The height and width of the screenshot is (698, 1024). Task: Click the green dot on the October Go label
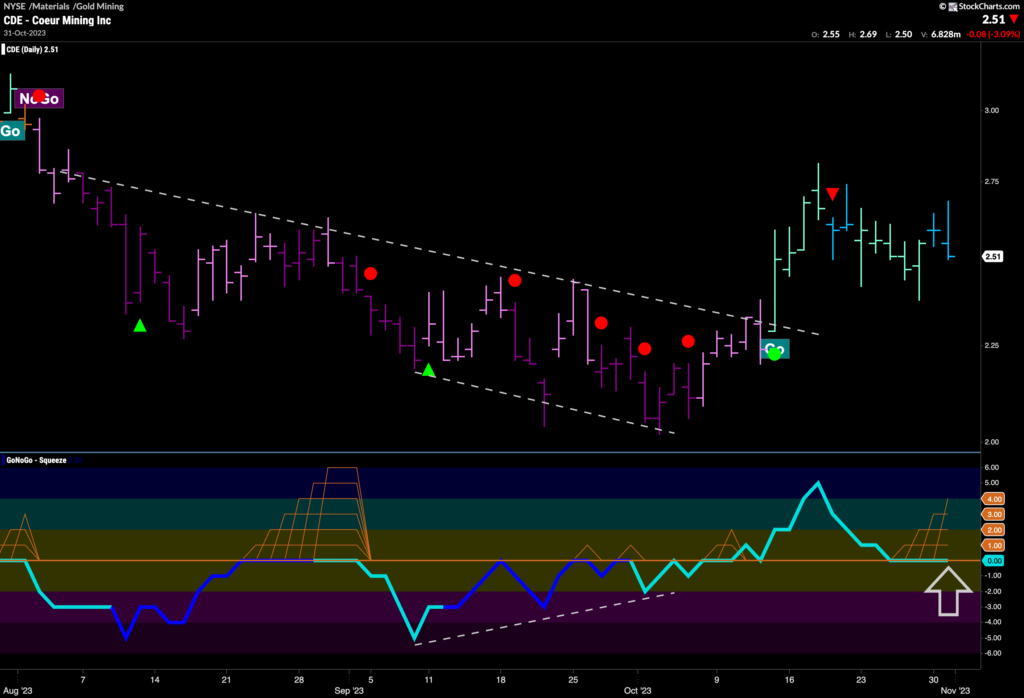(773, 353)
